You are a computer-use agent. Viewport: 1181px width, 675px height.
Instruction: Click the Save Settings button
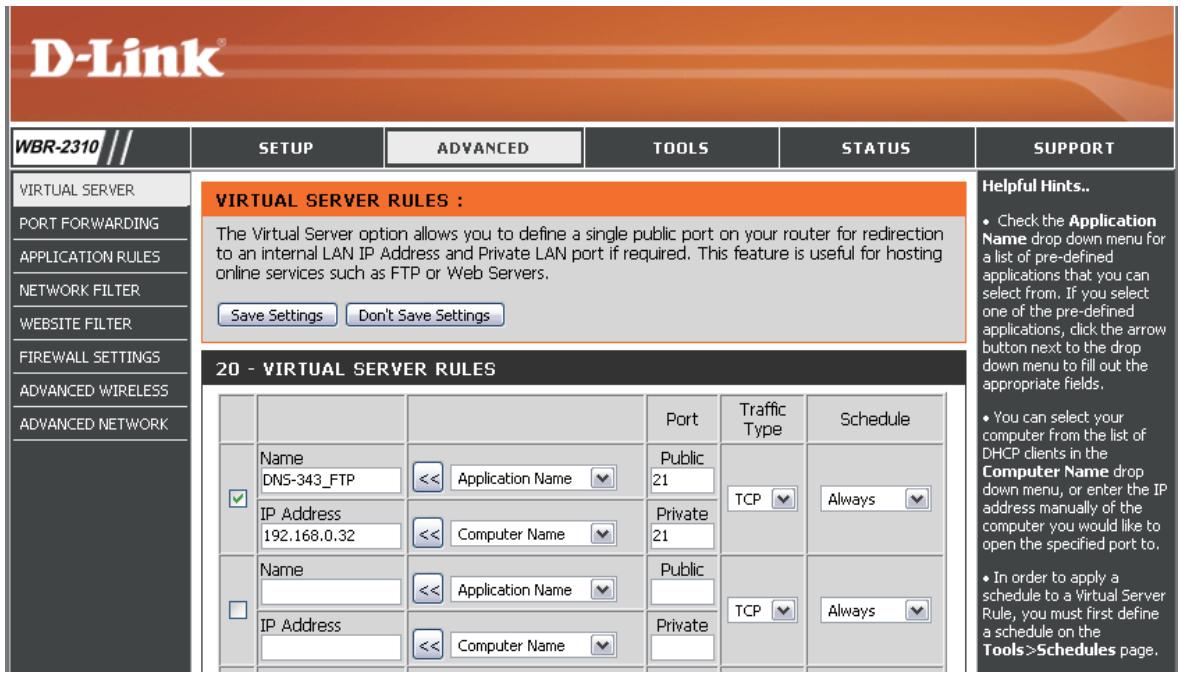pyautogui.click(x=277, y=315)
